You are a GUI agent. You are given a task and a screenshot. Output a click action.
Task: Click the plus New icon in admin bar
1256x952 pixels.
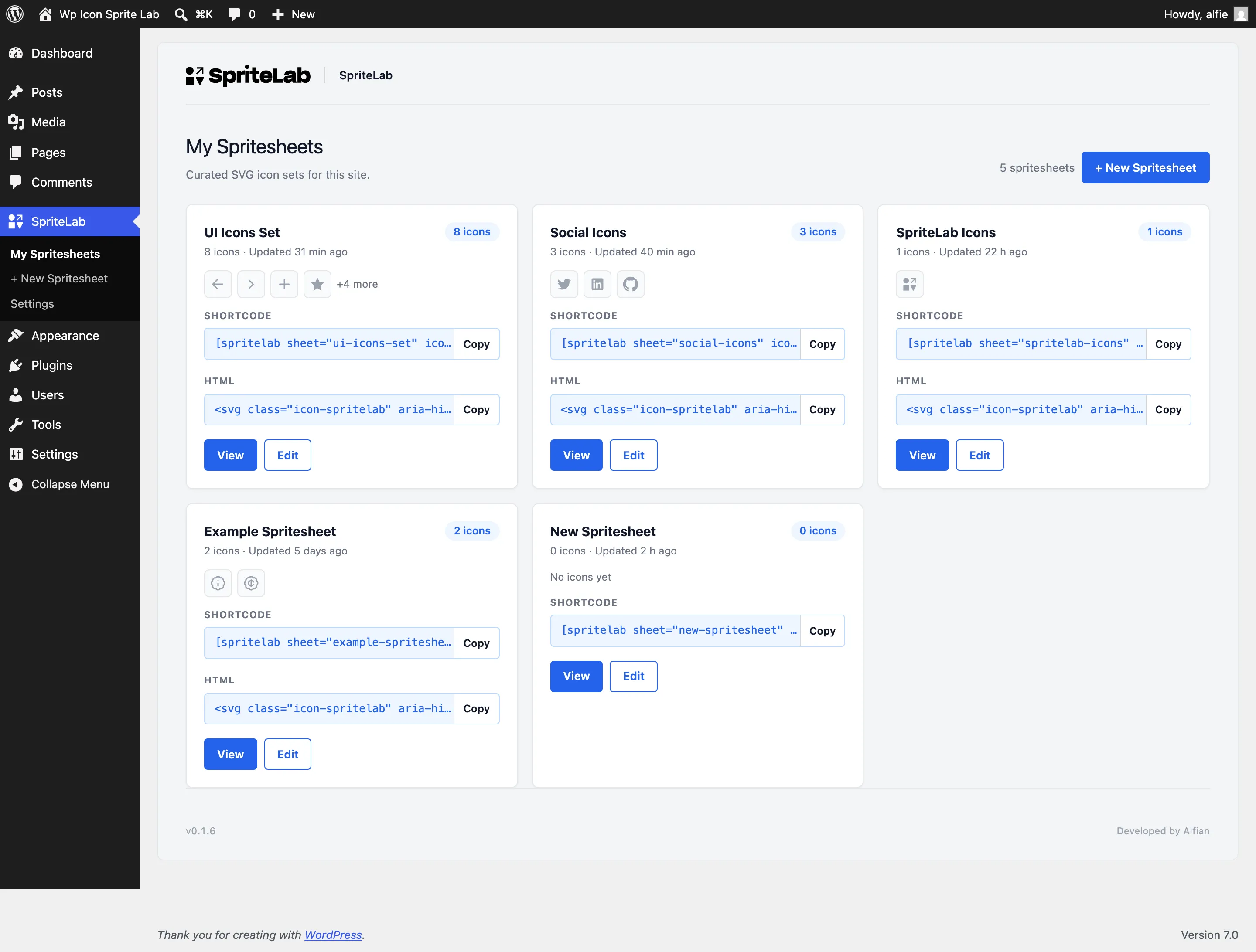click(x=278, y=14)
